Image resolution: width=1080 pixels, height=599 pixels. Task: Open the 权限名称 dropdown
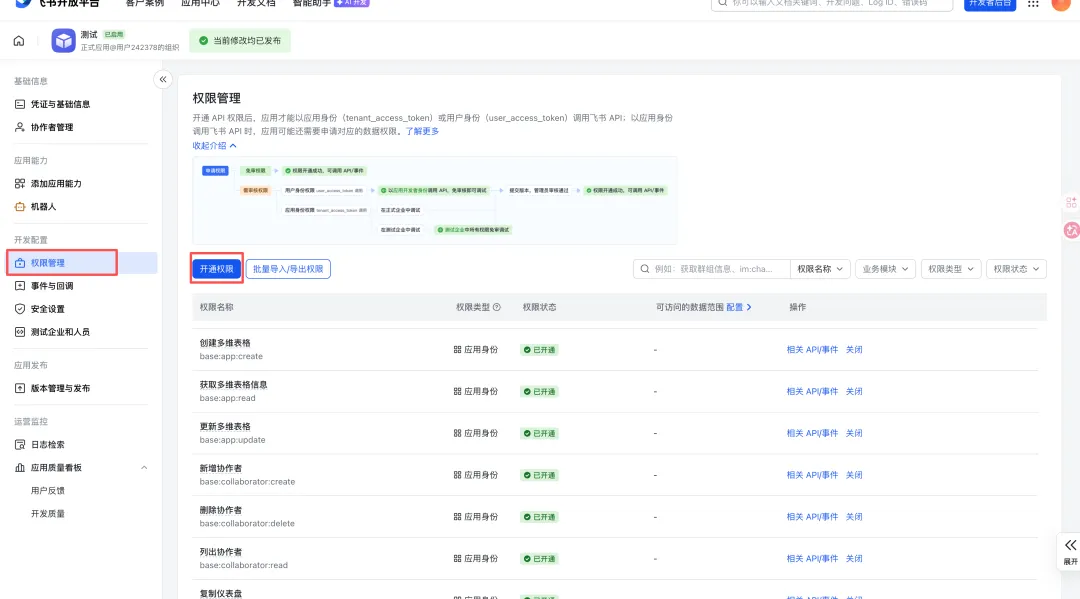[x=820, y=269]
